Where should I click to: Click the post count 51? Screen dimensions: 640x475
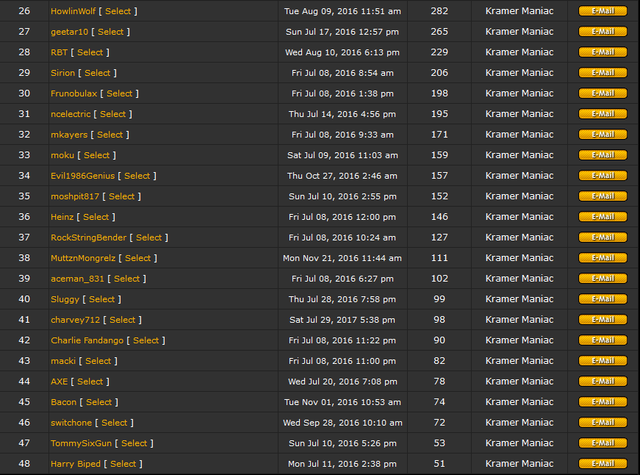pyautogui.click(x=439, y=464)
